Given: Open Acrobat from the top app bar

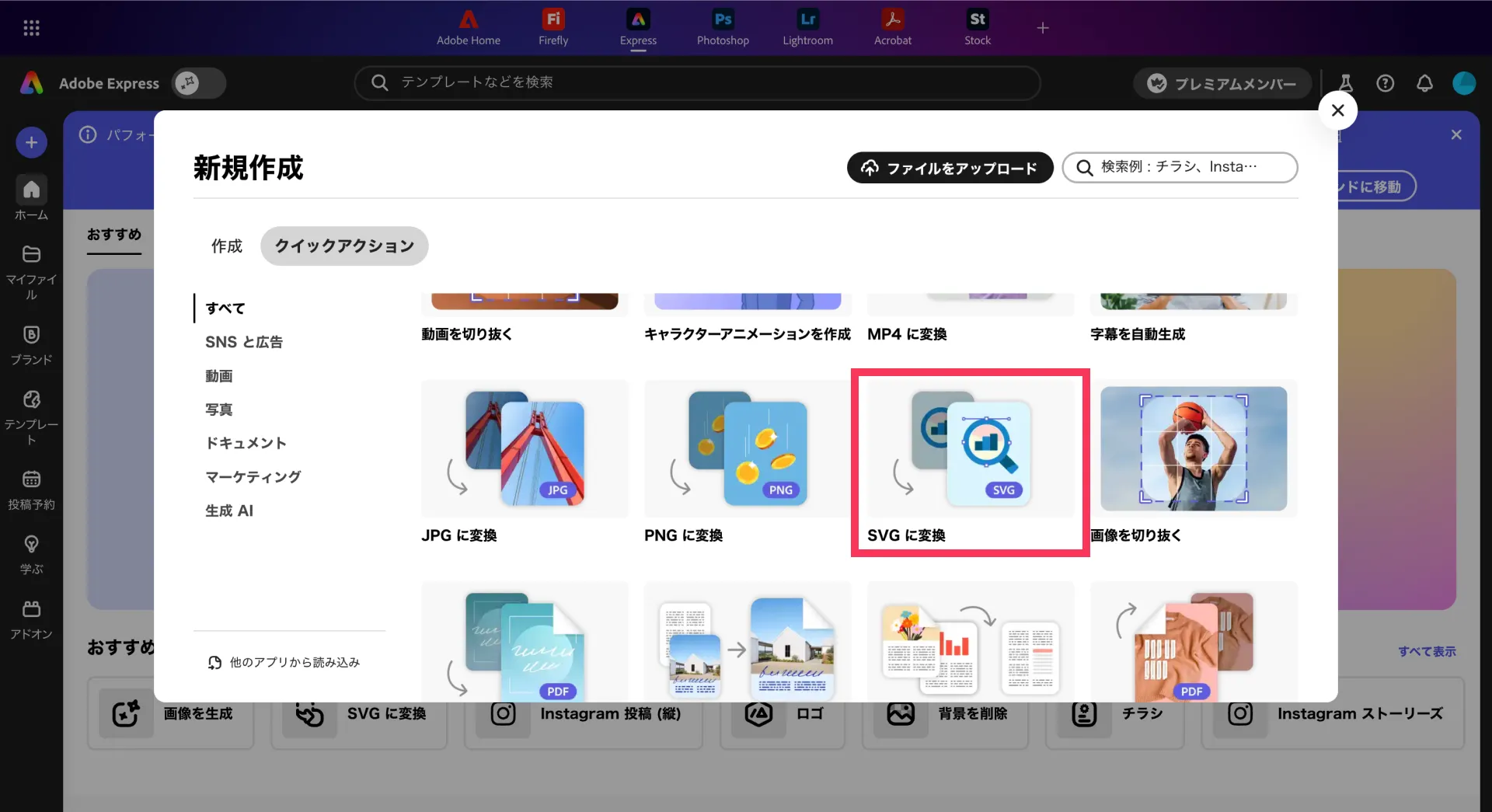Looking at the screenshot, I should pyautogui.click(x=892, y=27).
